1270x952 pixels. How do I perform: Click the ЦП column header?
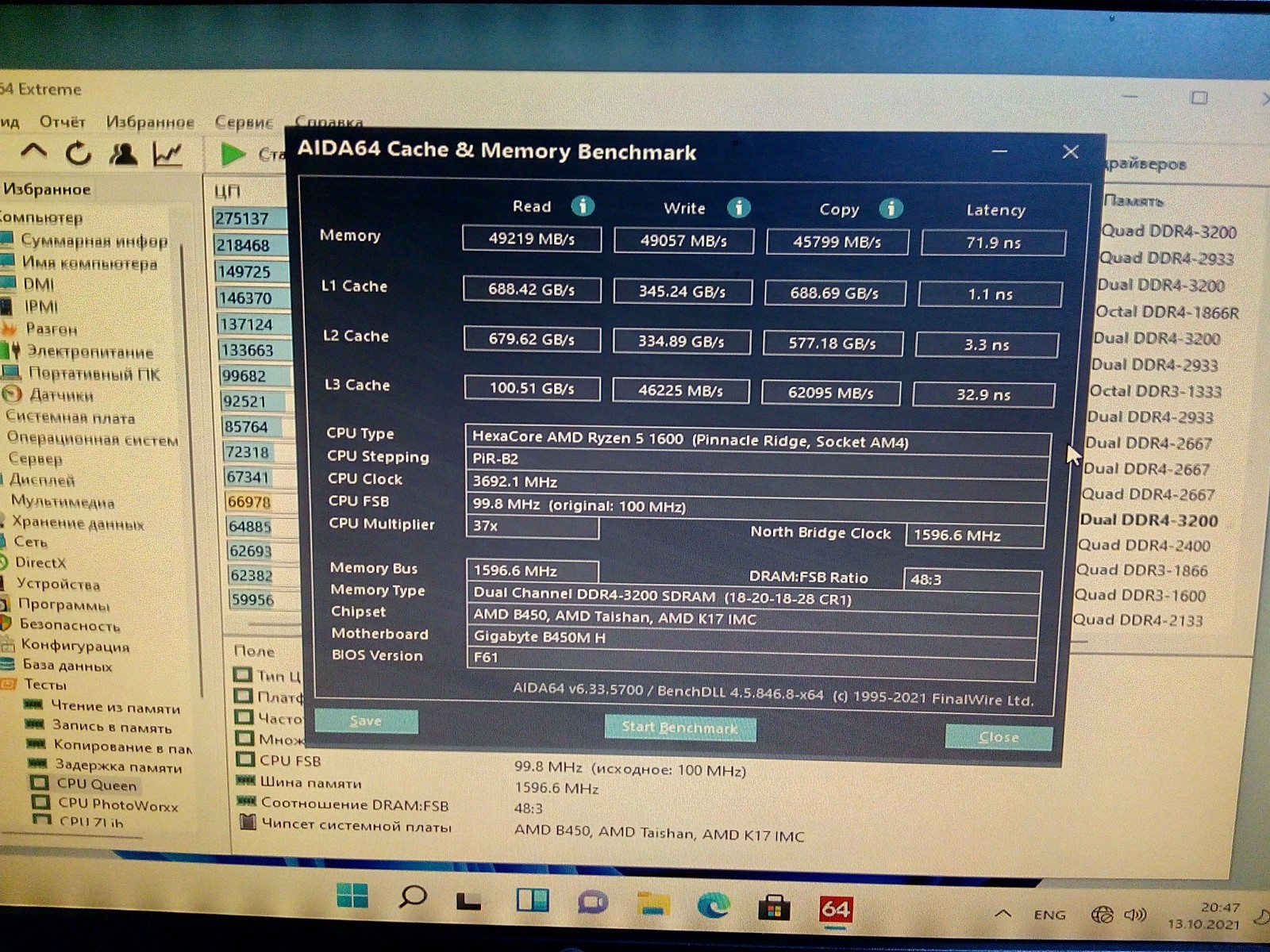click(227, 191)
